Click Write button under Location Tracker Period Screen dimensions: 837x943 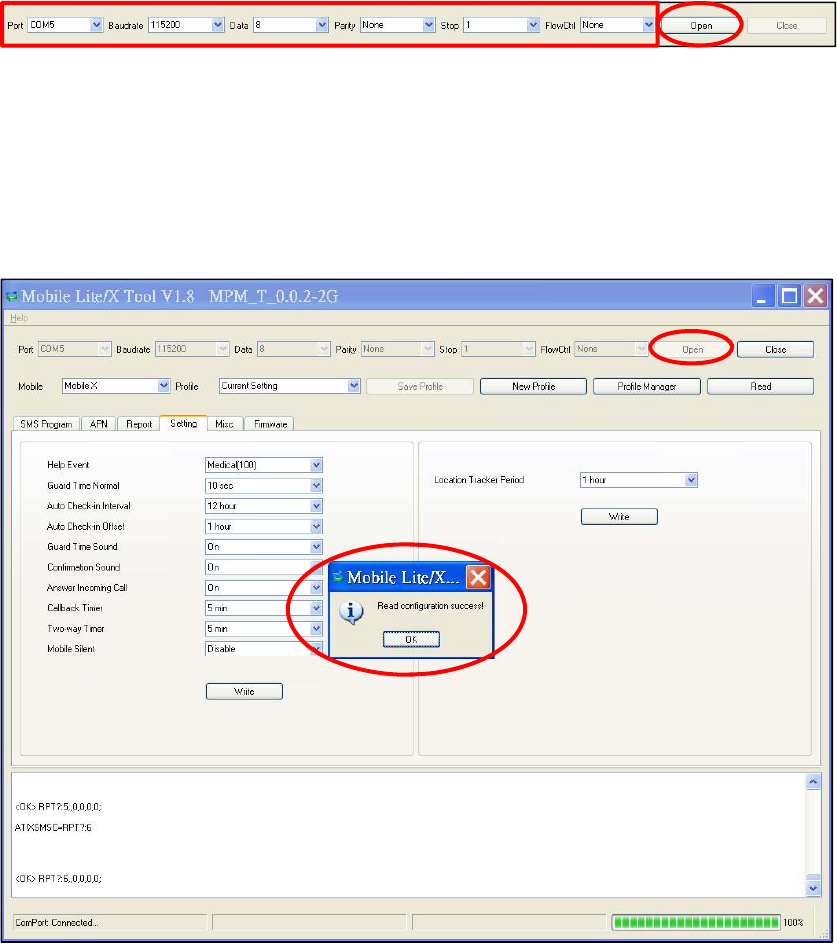pyautogui.click(x=619, y=517)
